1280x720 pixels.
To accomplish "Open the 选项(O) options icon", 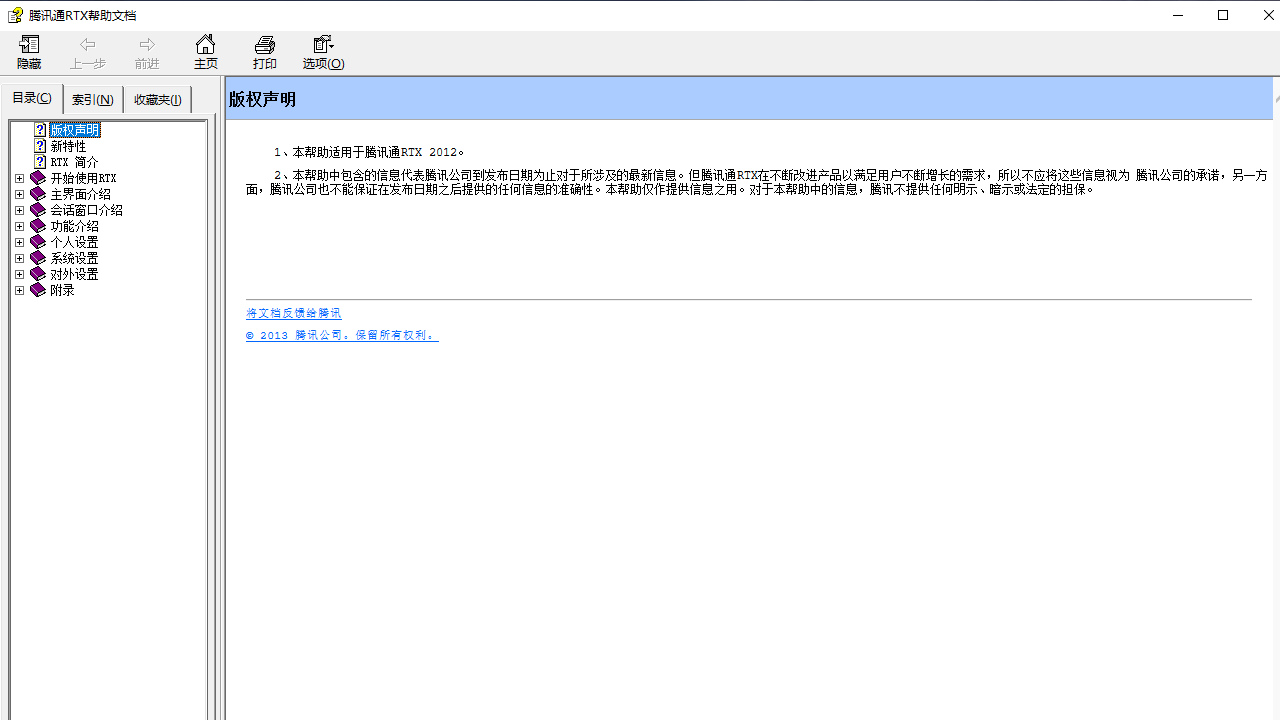I will tap(322, 52).
